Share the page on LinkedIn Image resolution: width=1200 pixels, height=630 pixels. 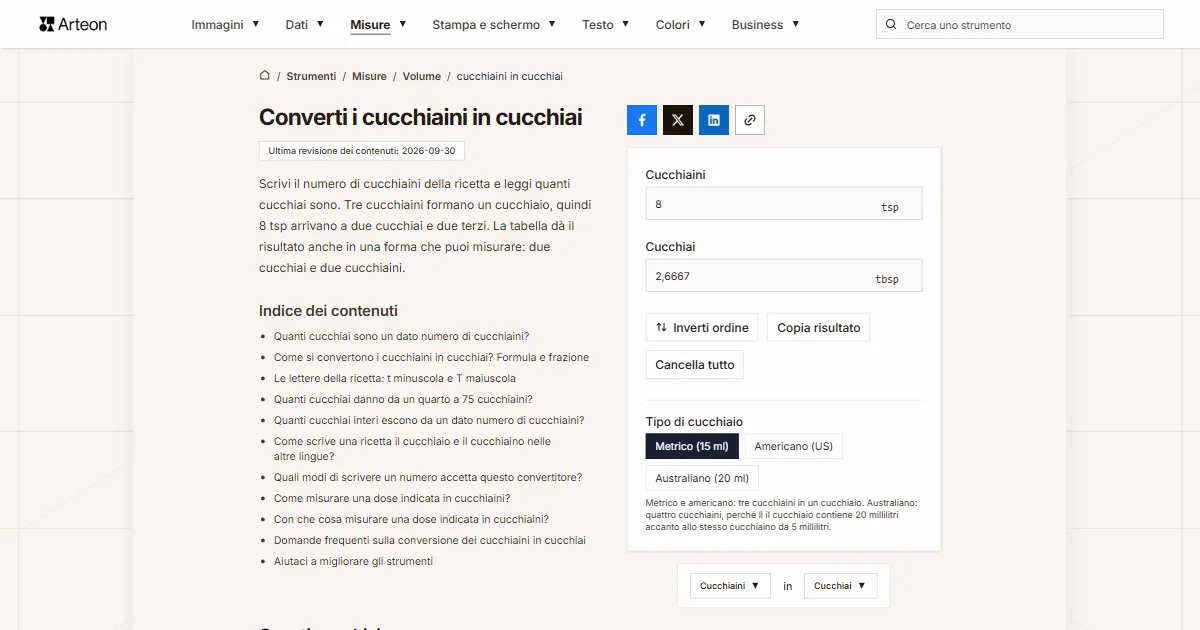714,120
